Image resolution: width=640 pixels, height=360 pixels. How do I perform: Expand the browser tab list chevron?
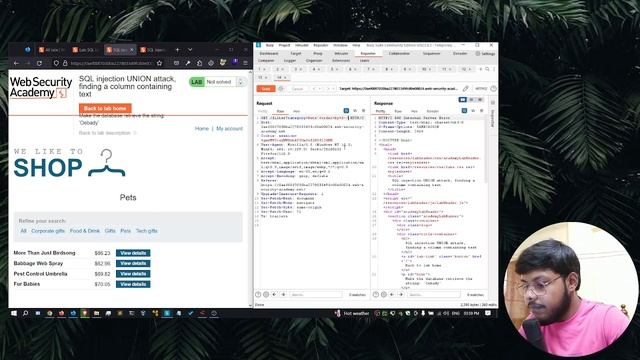(x=190, y=50)
